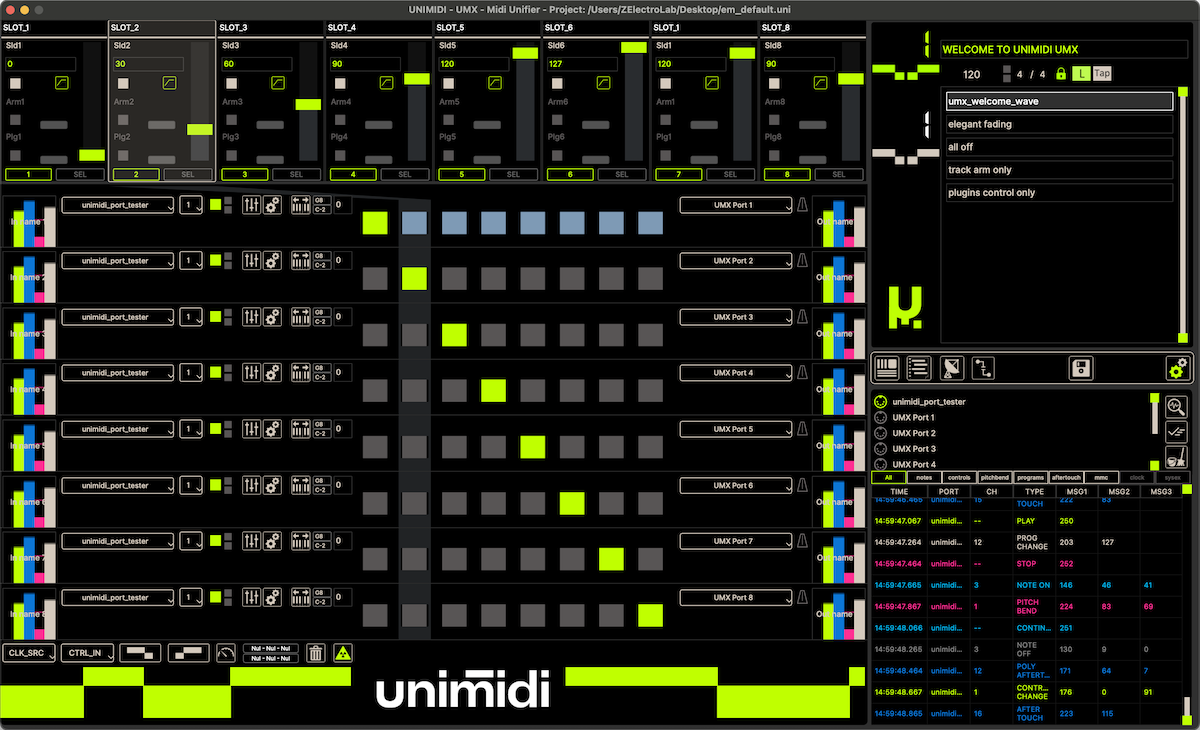Select the pitchbend filter tab
This screenshot has width=1200, height=730.
(x=994, y=478)
